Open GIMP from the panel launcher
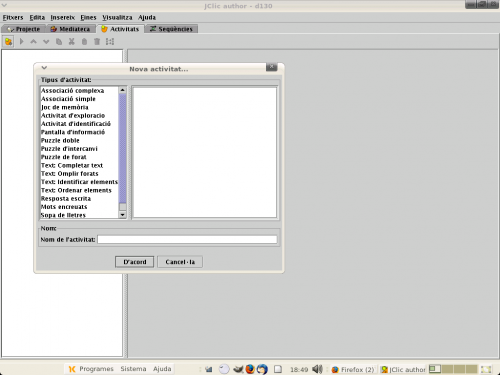Screen dimensions: 500x375 [x=238, y=369]
